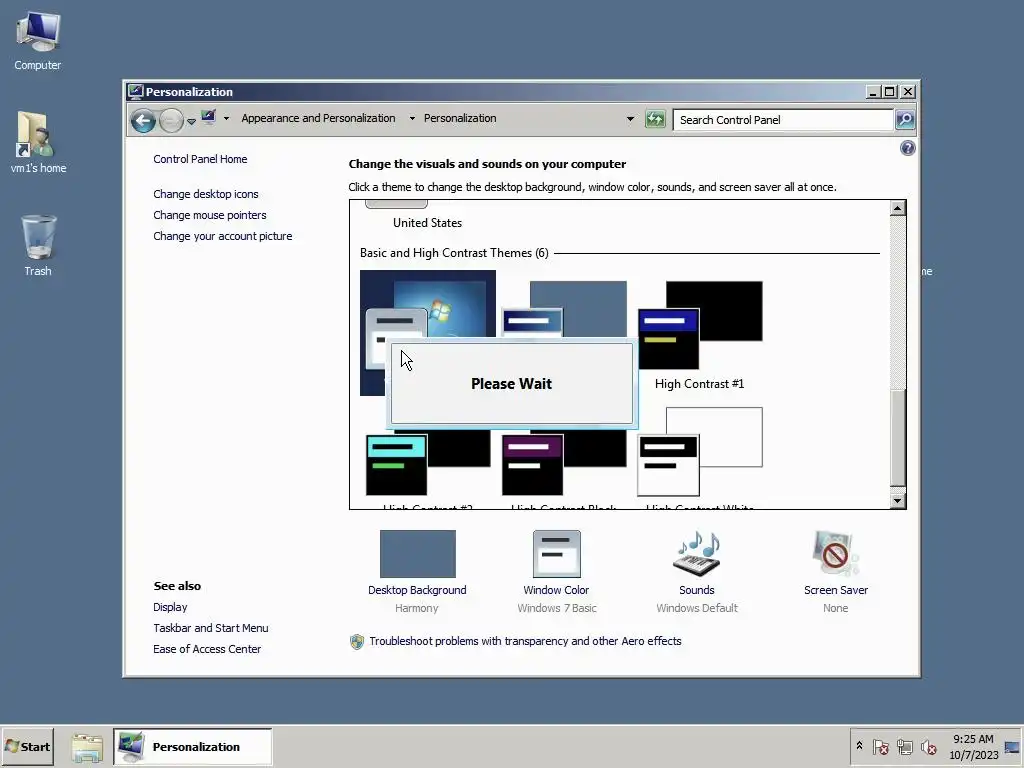Click the Sounds link
This screenshot has height=768, width=1024.
(x=696, y=590)
